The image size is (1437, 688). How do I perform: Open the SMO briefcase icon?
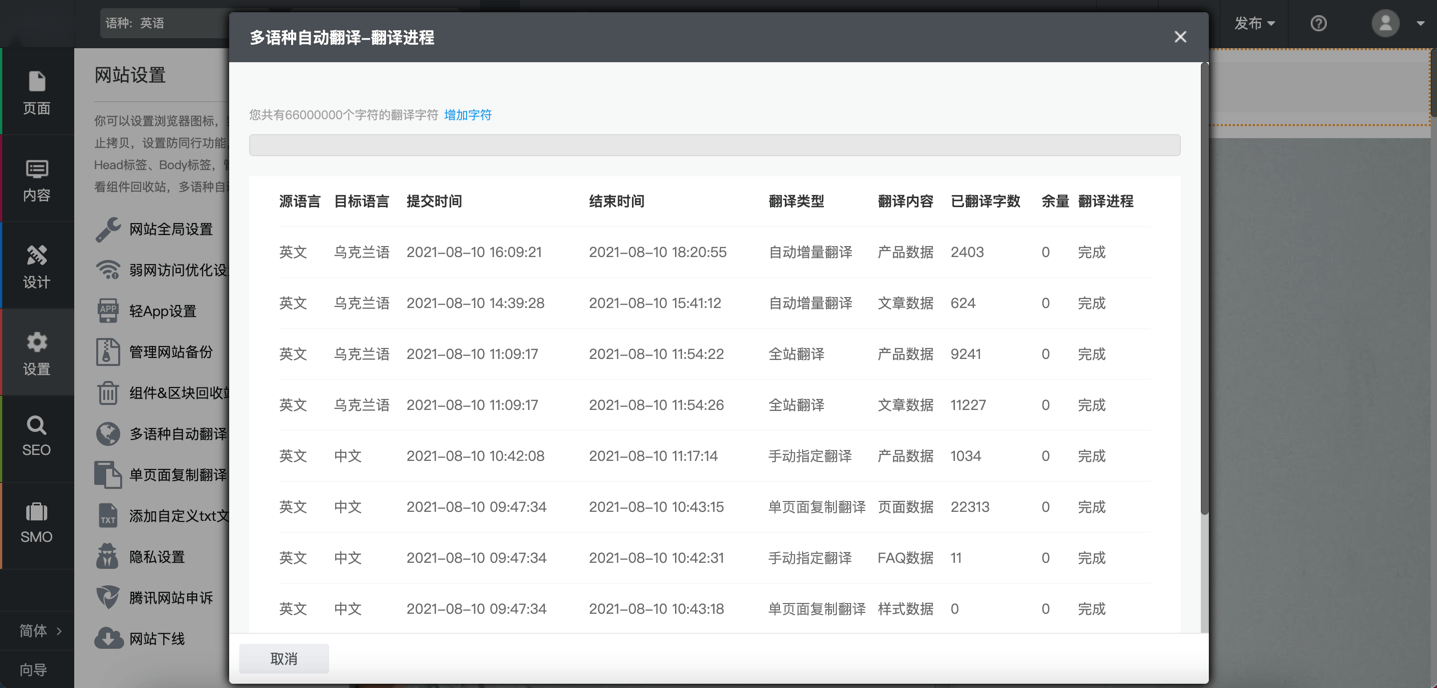click(37, 523)
